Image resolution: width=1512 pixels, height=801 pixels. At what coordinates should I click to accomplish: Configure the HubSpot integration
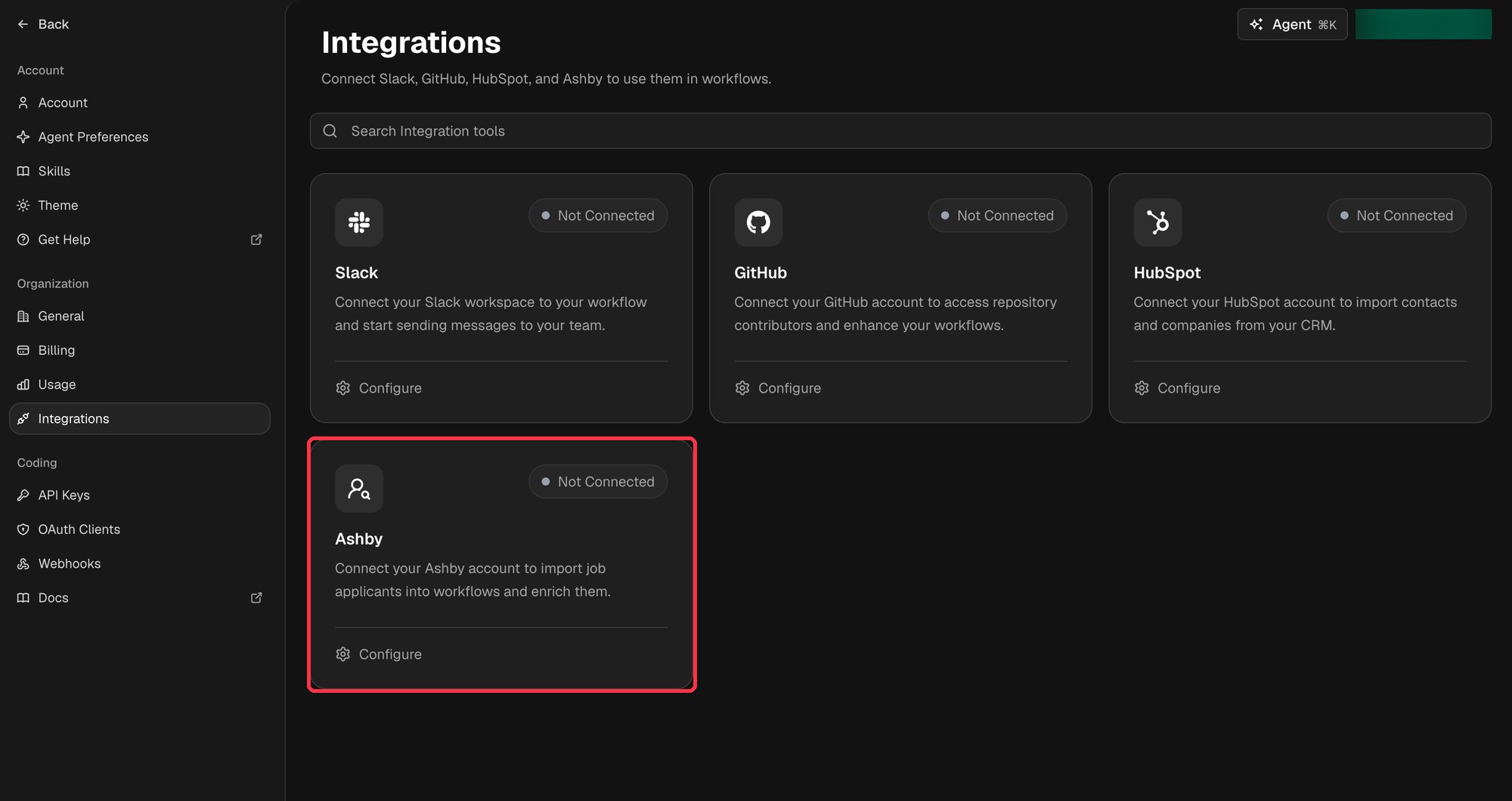(x=1177, y=388)
